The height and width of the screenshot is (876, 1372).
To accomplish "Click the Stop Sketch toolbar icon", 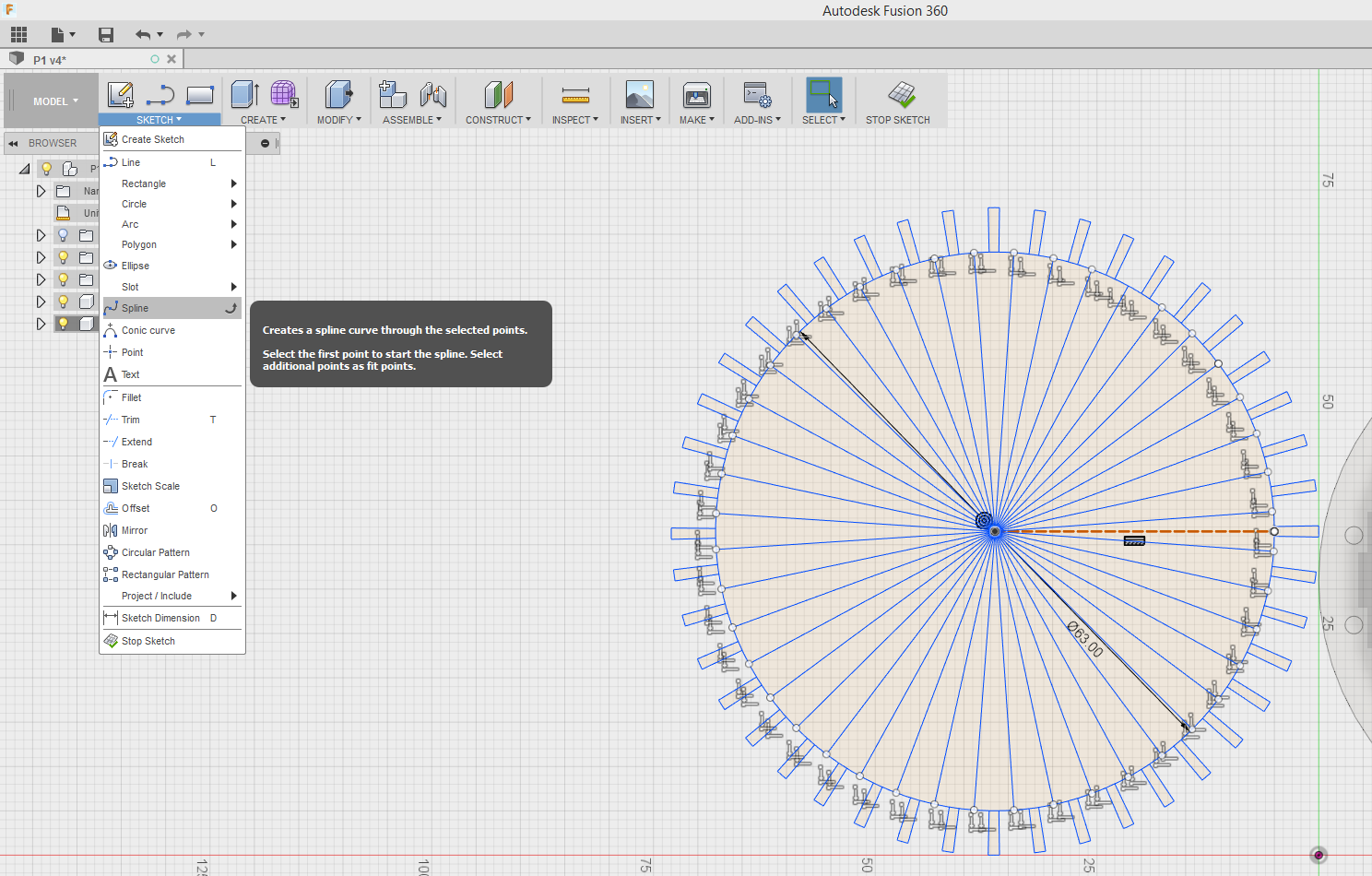I will [x=901, y=94].
